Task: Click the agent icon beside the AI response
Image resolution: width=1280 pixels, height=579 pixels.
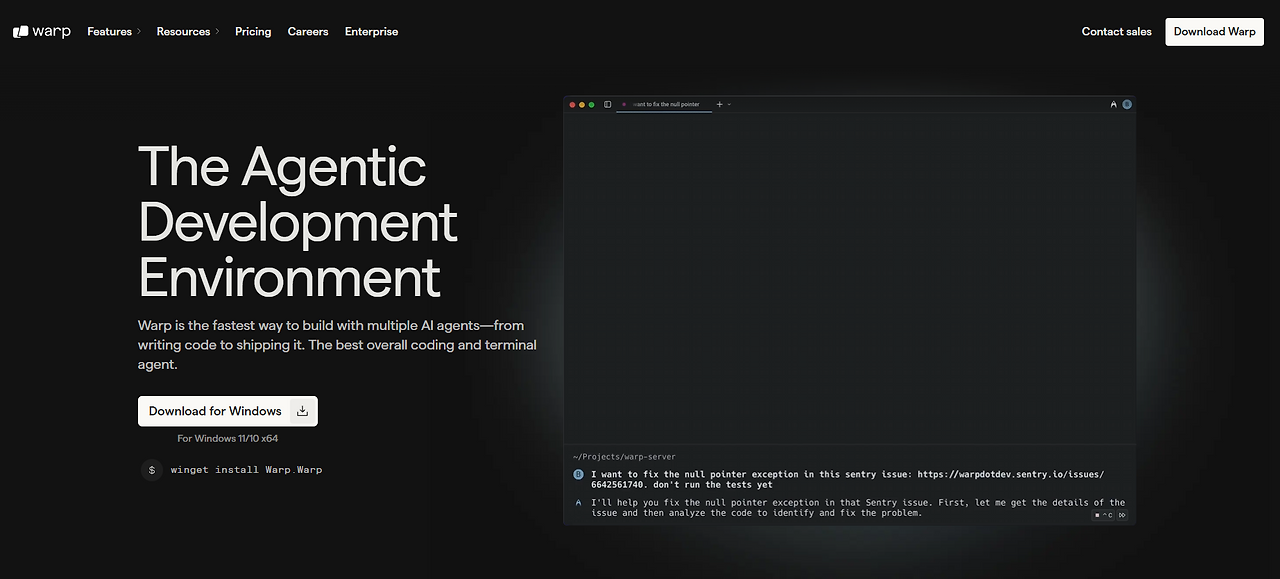Action: (x=578, y=503)
